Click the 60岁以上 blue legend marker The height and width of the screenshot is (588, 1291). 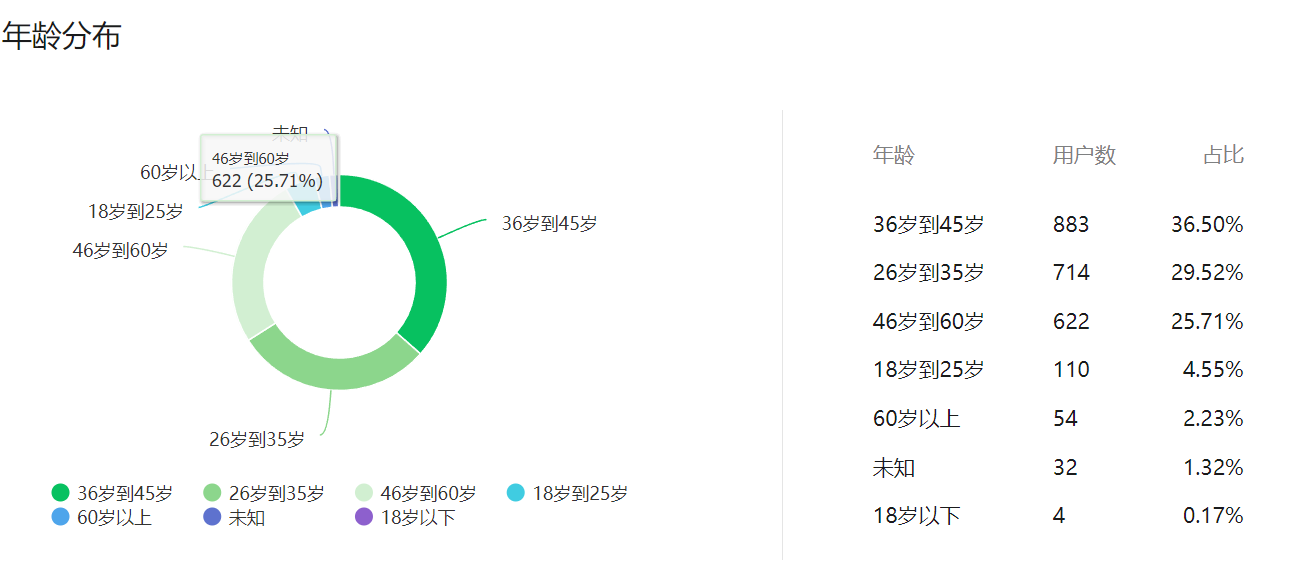click(x=61, y=517)
